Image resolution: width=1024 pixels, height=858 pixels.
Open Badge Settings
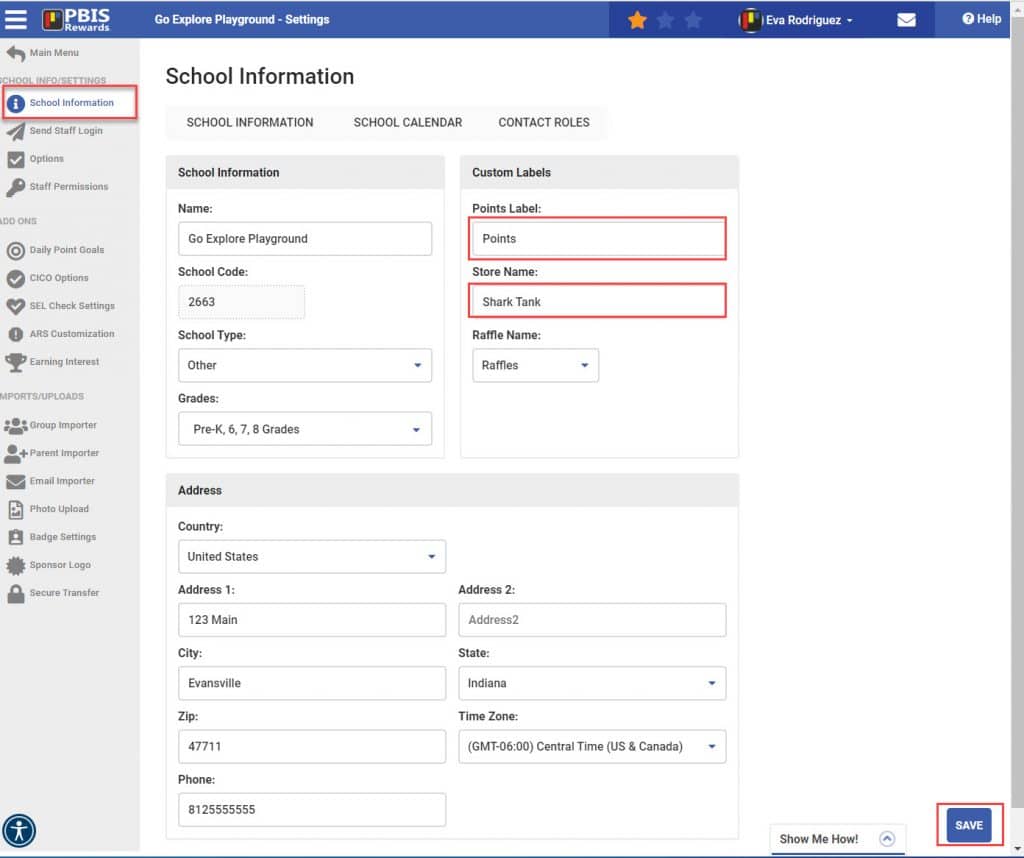point(63,536)
